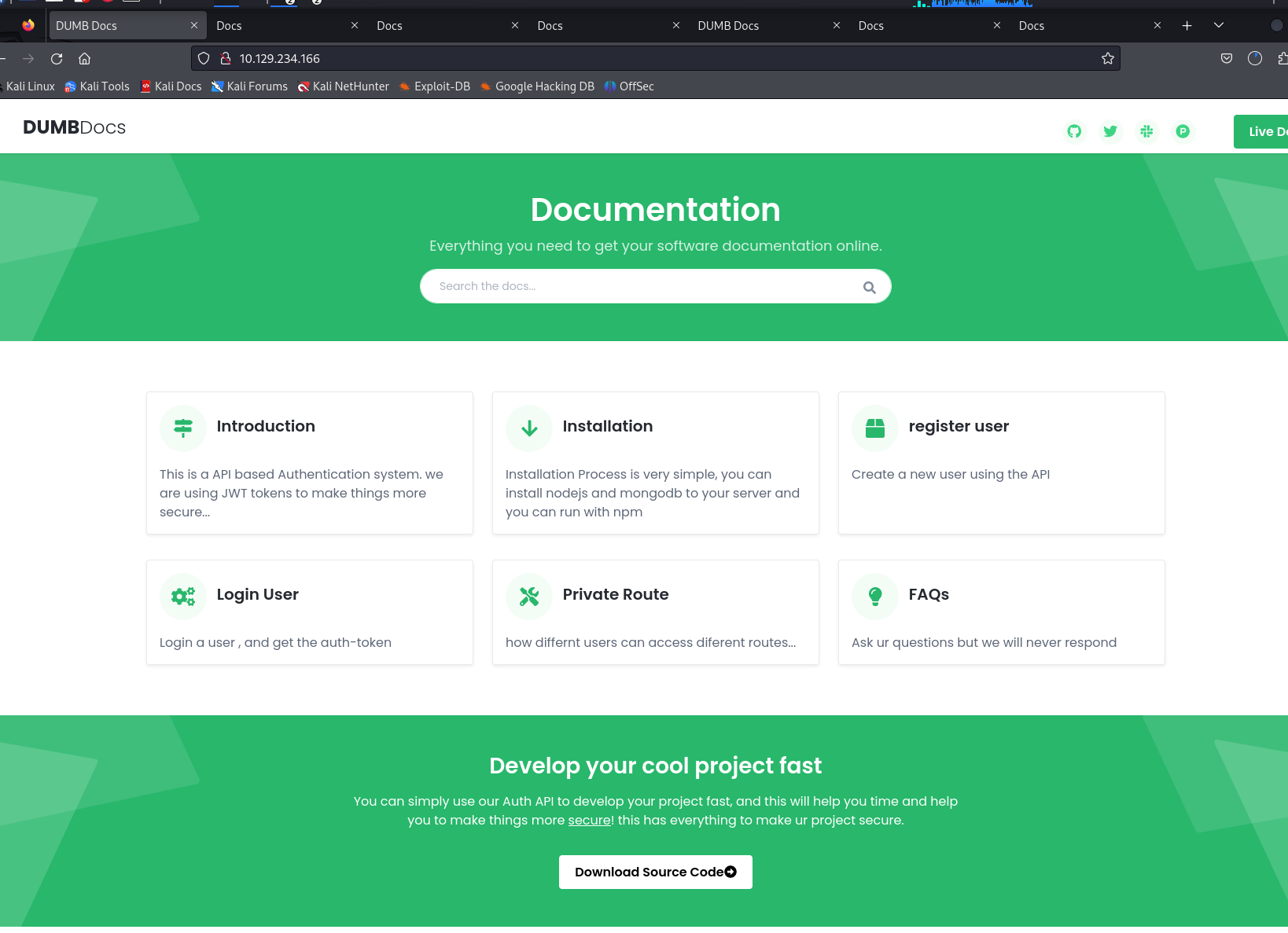1288x933 pixels.
Task: Reload the page with the refresh icon
Action: click(x=57, y=58)
